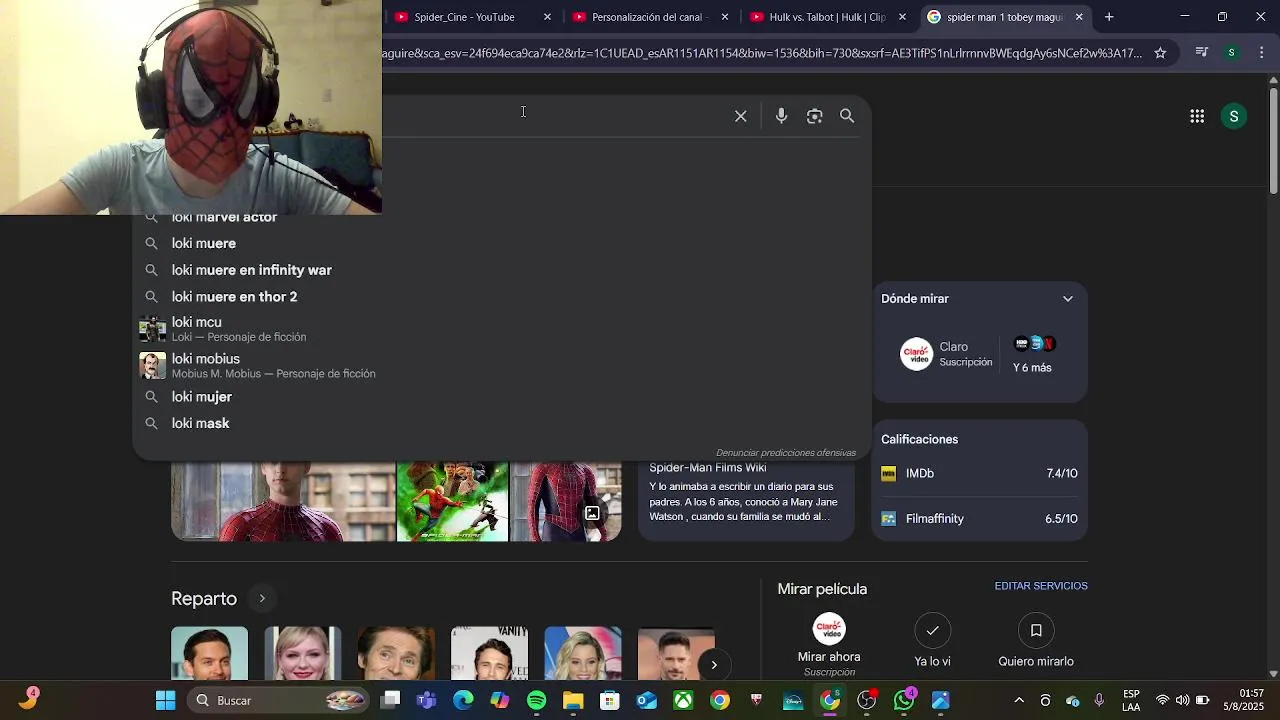This screenshot has width=1280, height=720.
Task: Mark the film as Ya lo vi
Action: click(x=932, y=641)
